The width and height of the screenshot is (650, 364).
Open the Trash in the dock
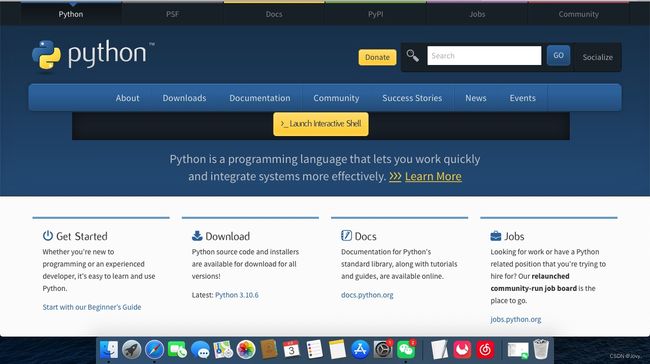click(541, 349)
